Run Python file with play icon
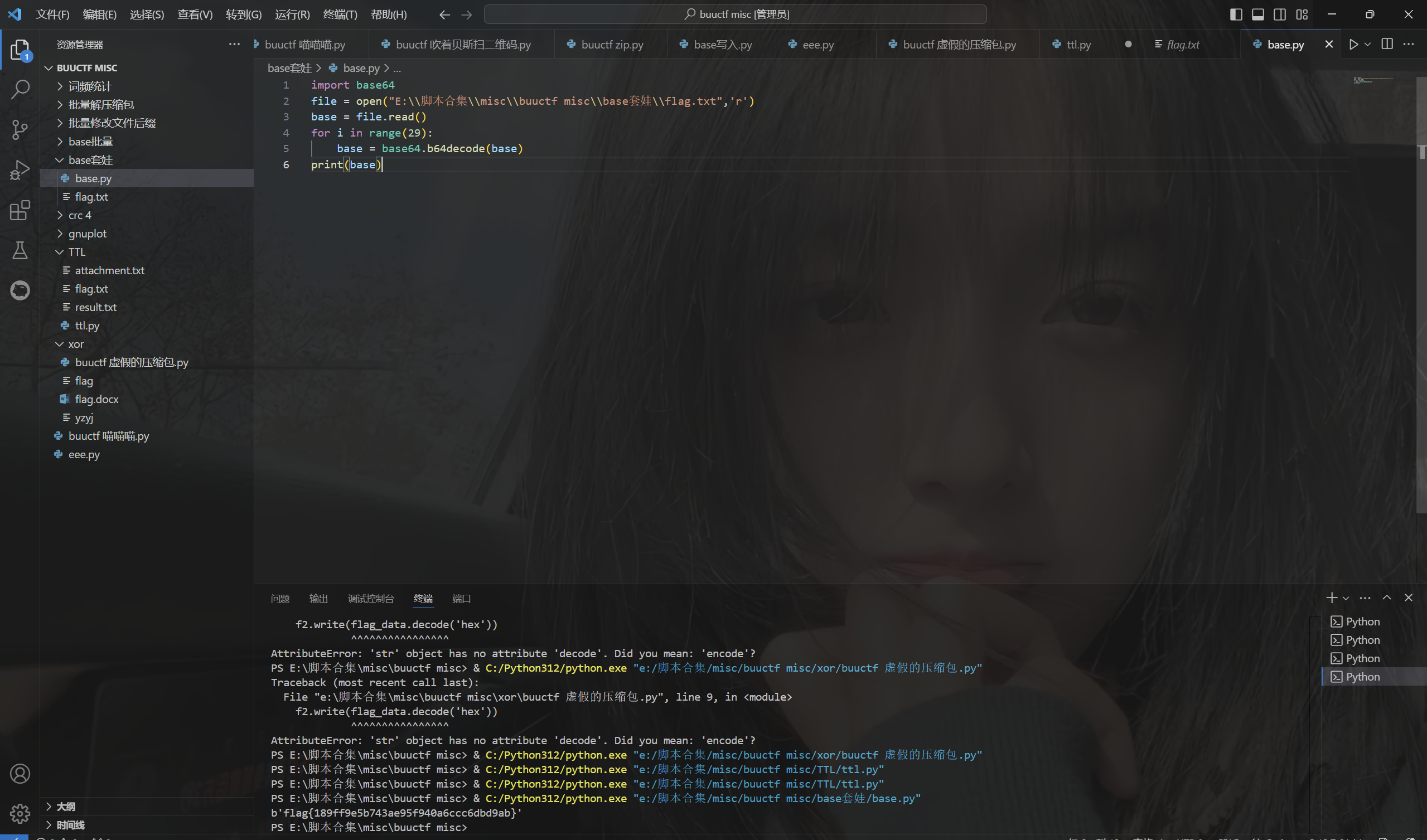Viewport: 1427px width, 840px height. click(x=1353, y=44)
